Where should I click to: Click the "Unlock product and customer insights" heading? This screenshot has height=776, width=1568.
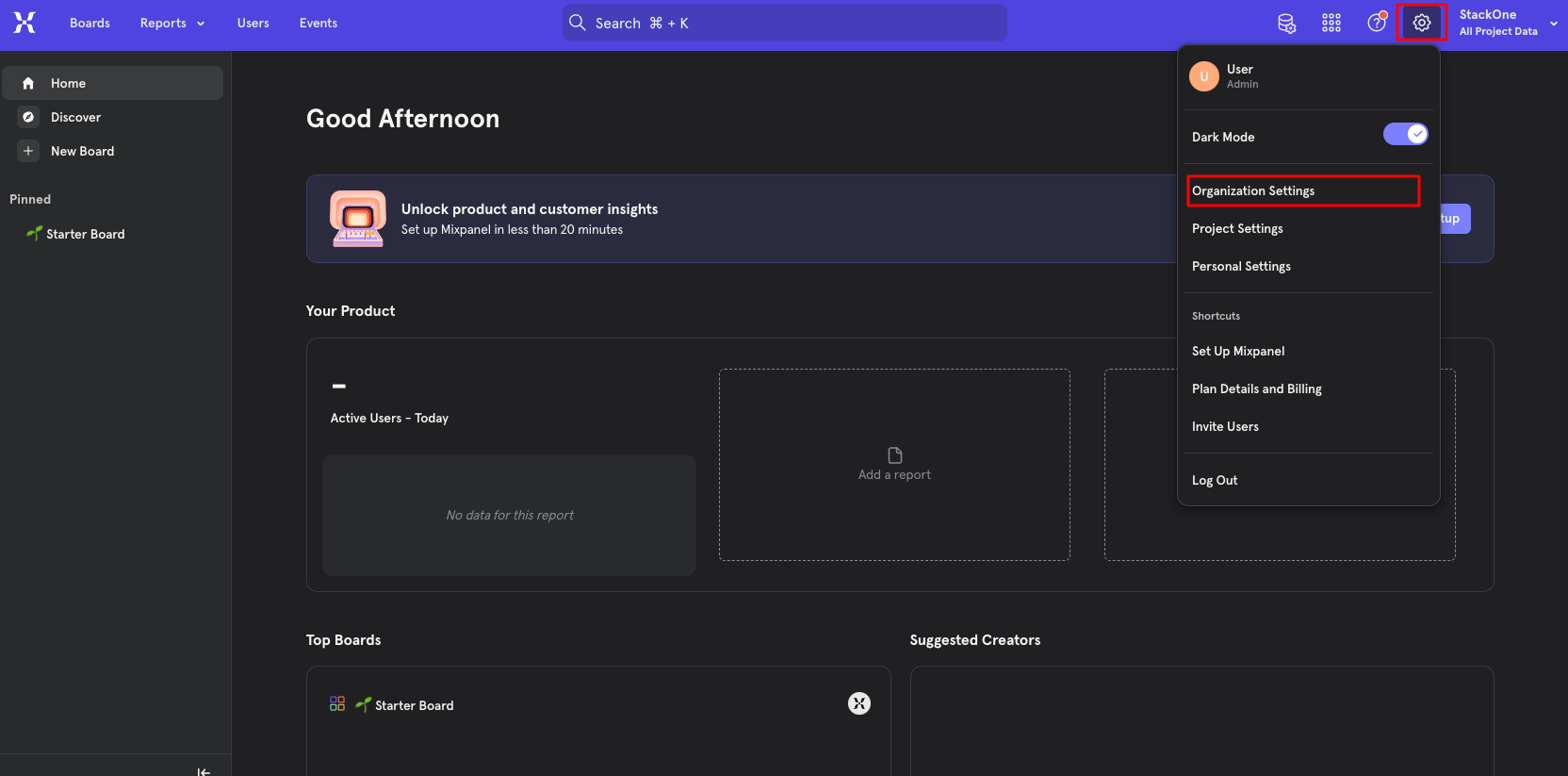point(530,209)
